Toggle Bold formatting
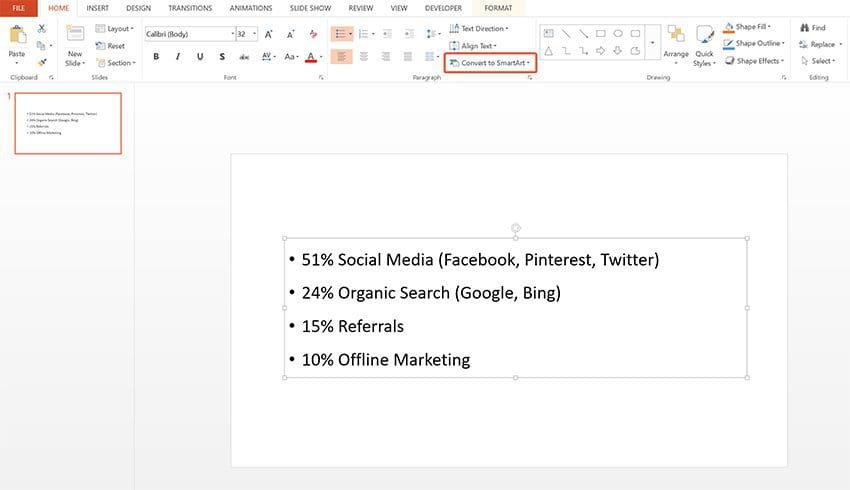 click(x=156, y=57)
